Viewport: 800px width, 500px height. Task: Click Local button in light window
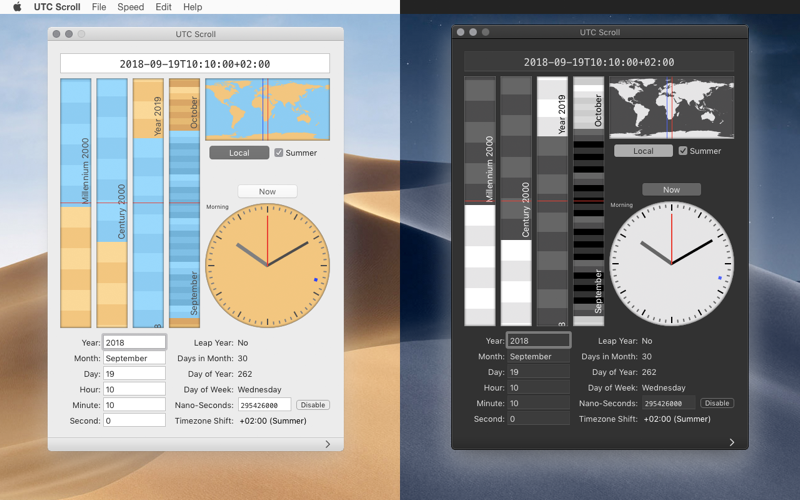[x=239, y=153]
